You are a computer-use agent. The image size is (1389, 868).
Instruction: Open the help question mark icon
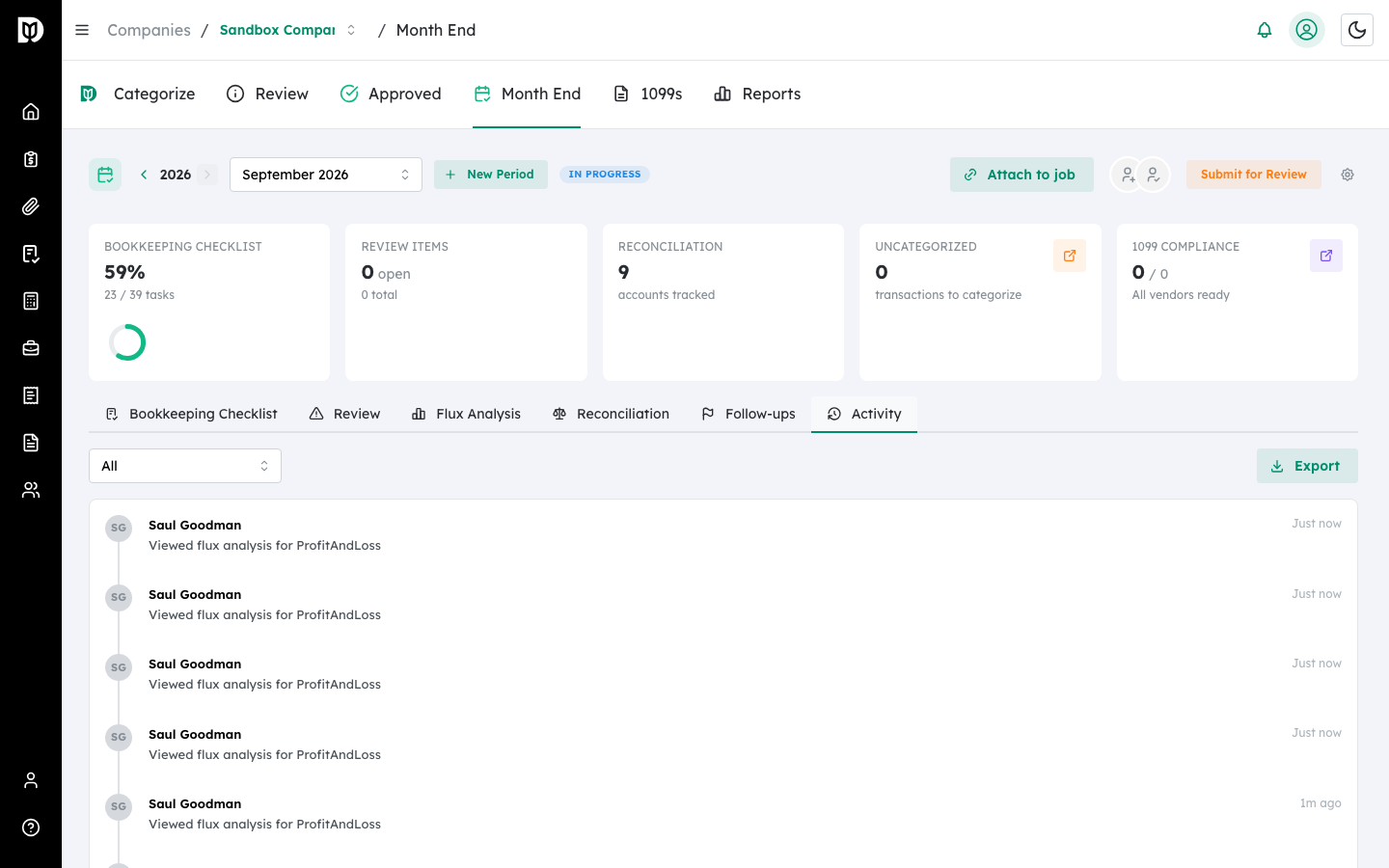(31, 827)
